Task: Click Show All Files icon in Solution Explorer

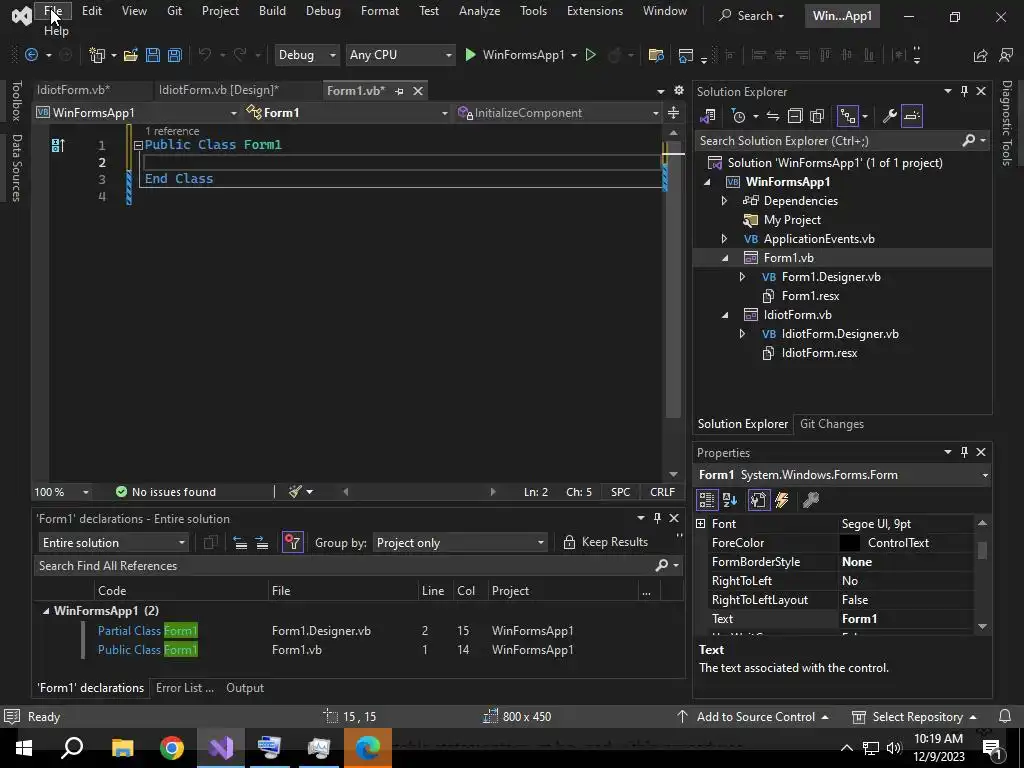Action: coord(817,116)
